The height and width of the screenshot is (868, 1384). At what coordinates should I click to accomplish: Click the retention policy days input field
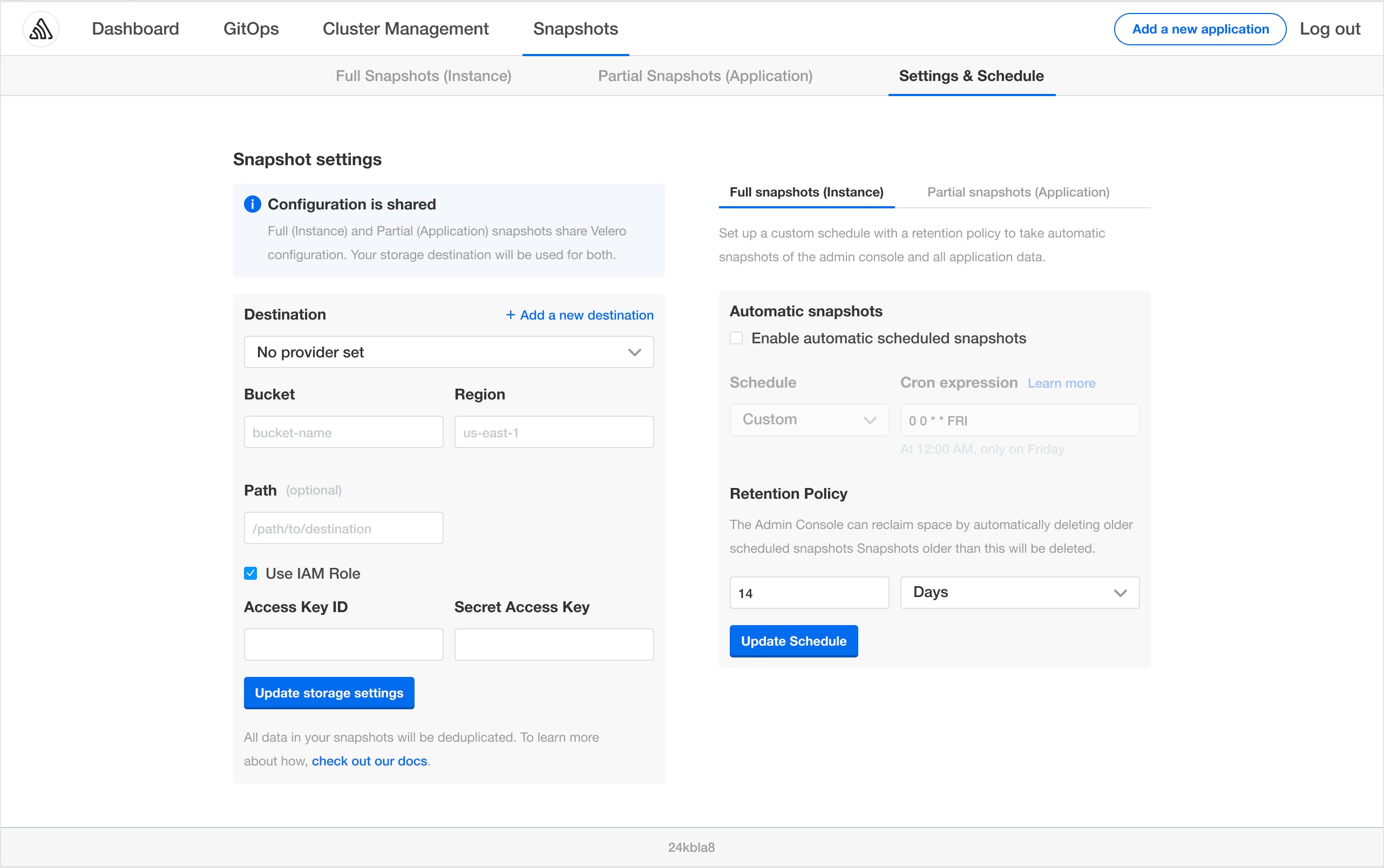pyautogui.click(x=809, y=592)
